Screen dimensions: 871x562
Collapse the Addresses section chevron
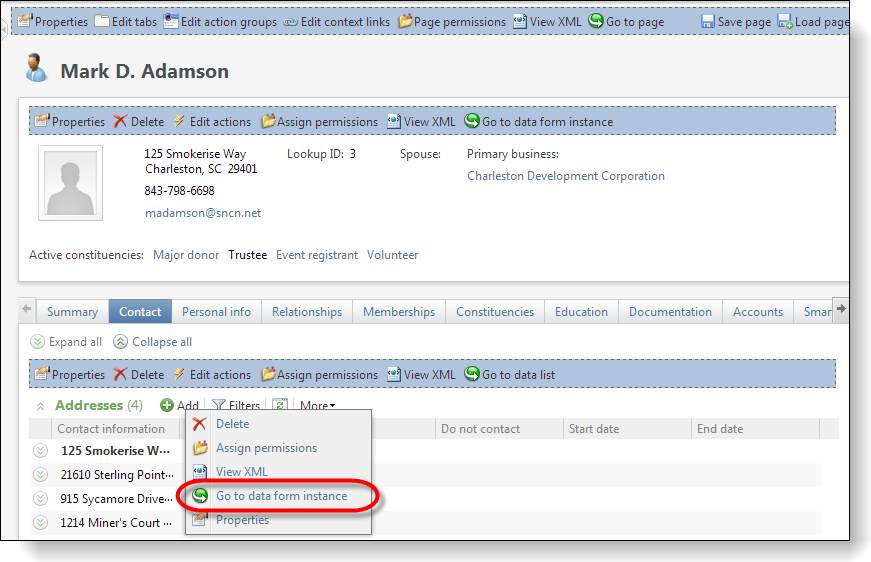pos(41,406)
